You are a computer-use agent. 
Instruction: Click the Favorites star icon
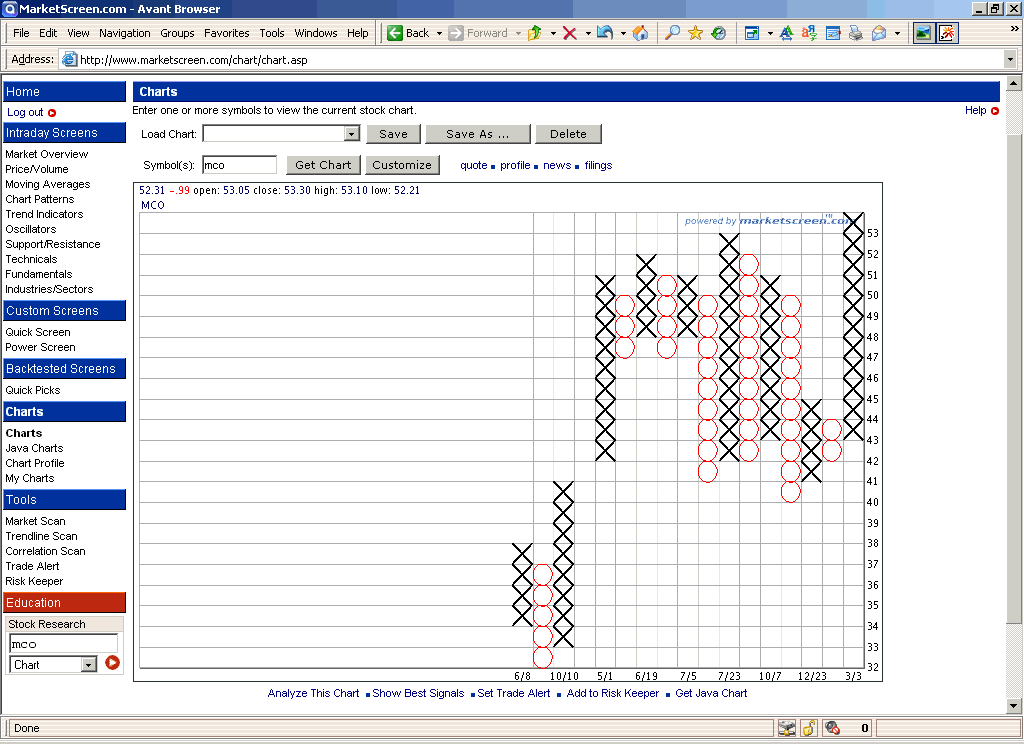[696, 33]
